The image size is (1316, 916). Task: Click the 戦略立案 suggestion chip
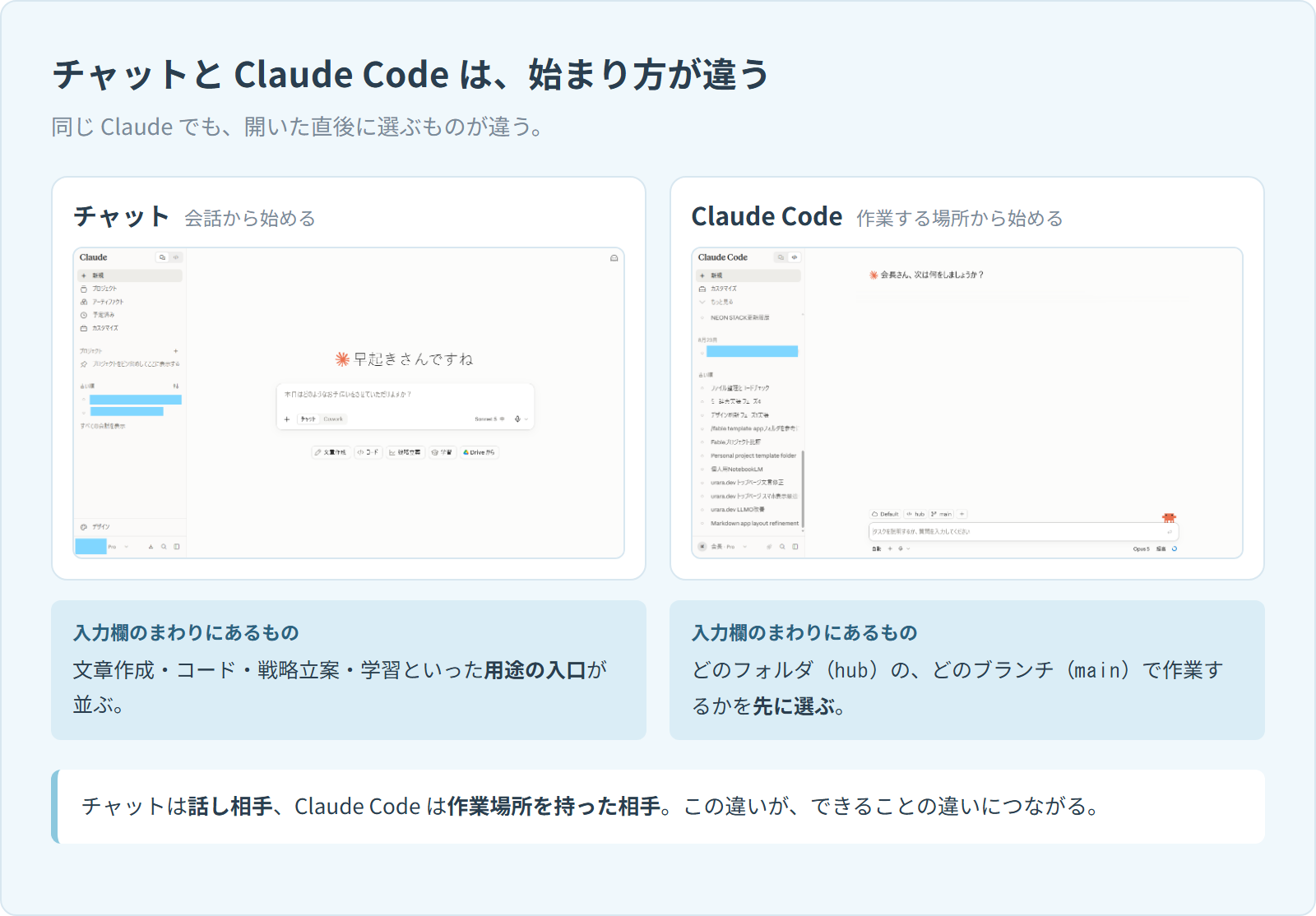(405, 452)
